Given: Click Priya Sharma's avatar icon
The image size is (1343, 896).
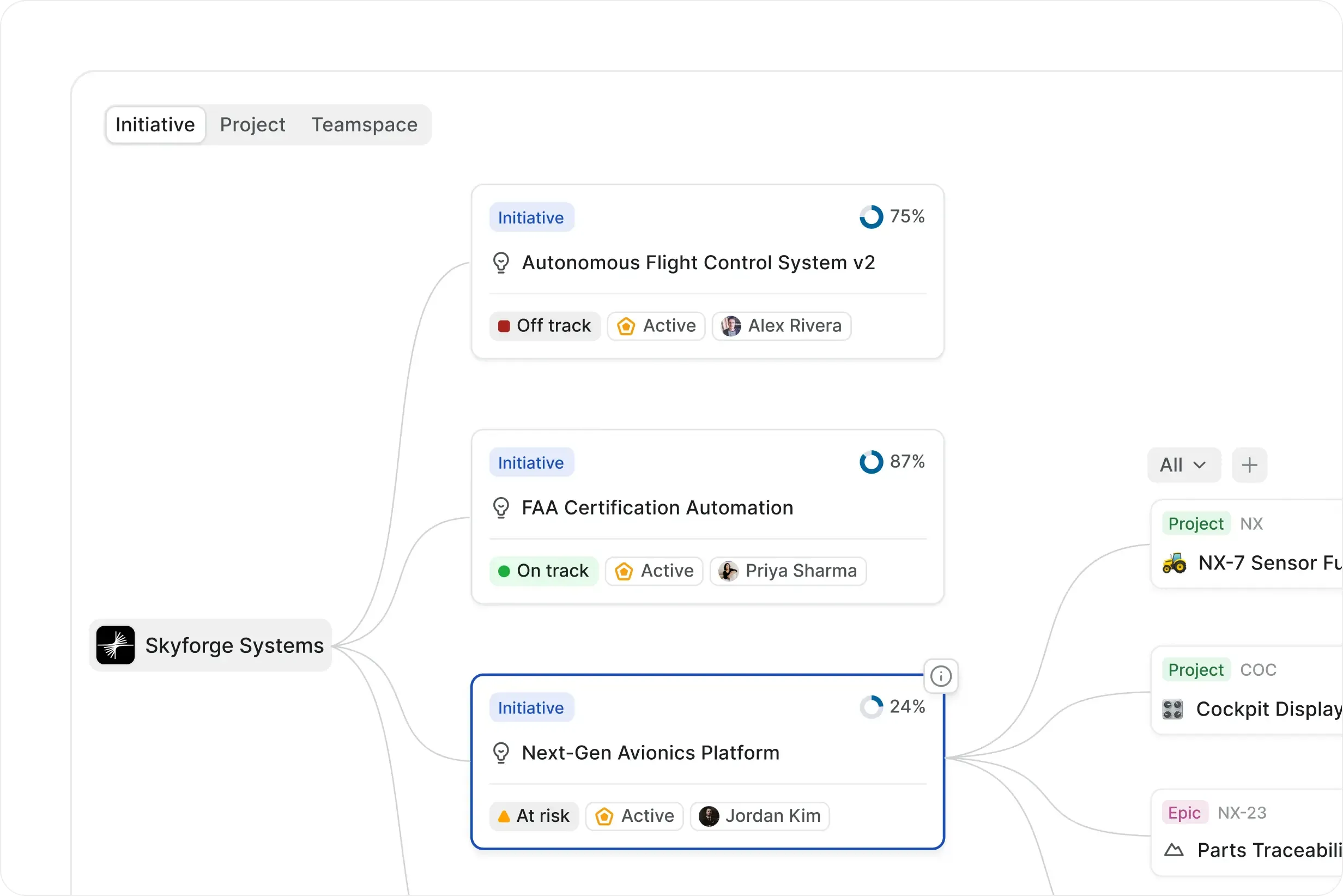Looking at the screenshot, I should coord(727,571).
